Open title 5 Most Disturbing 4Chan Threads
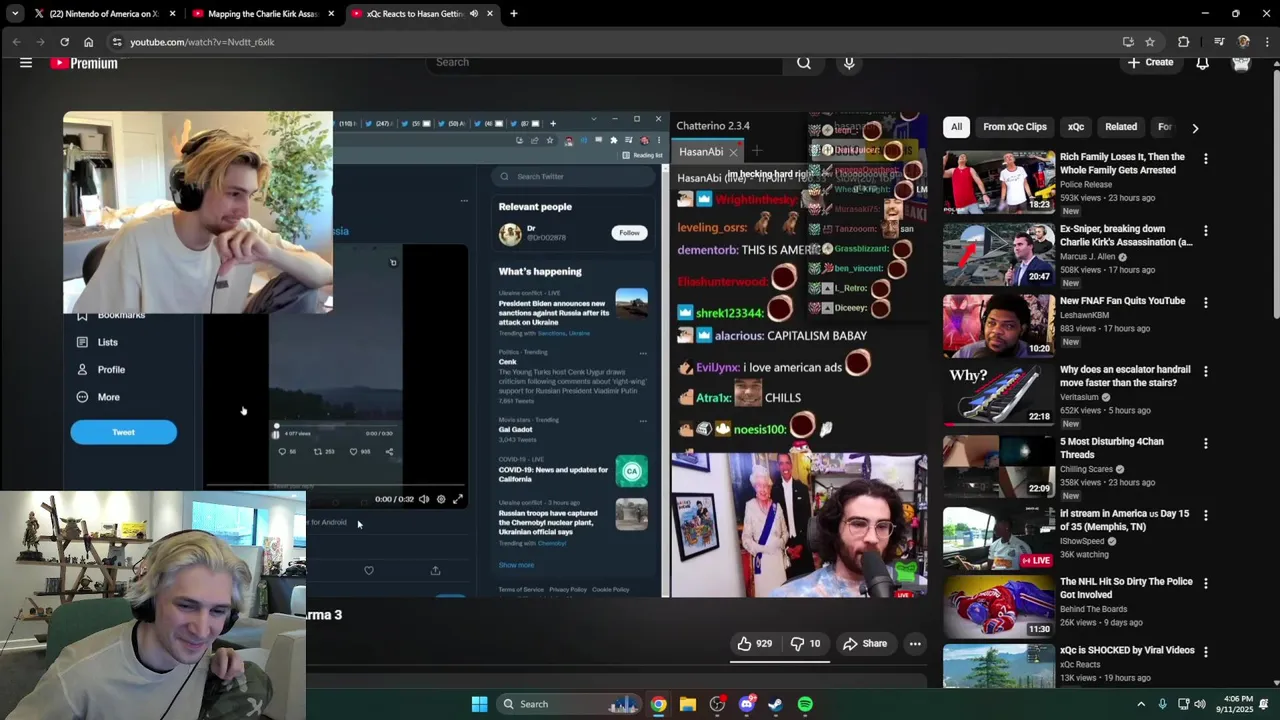 point(1111,448)
